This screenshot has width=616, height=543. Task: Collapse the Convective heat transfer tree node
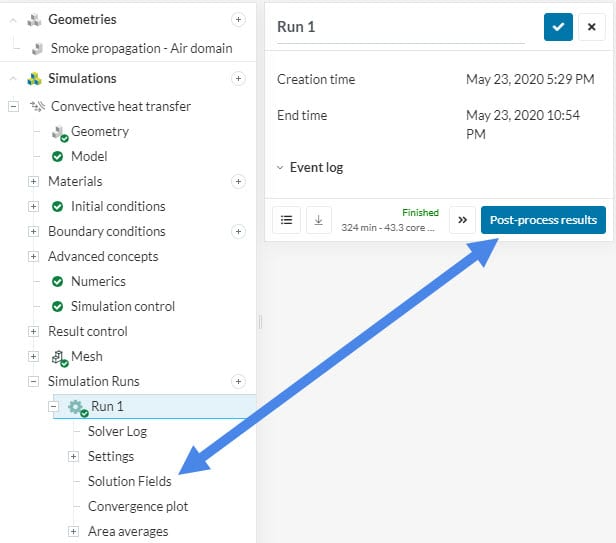coord(14,106)
